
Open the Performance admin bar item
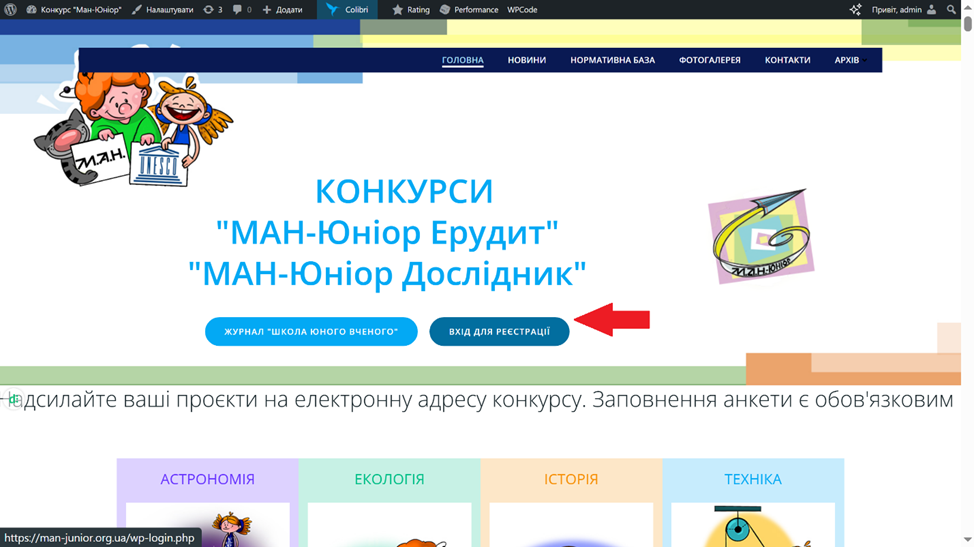coord(468,10)
